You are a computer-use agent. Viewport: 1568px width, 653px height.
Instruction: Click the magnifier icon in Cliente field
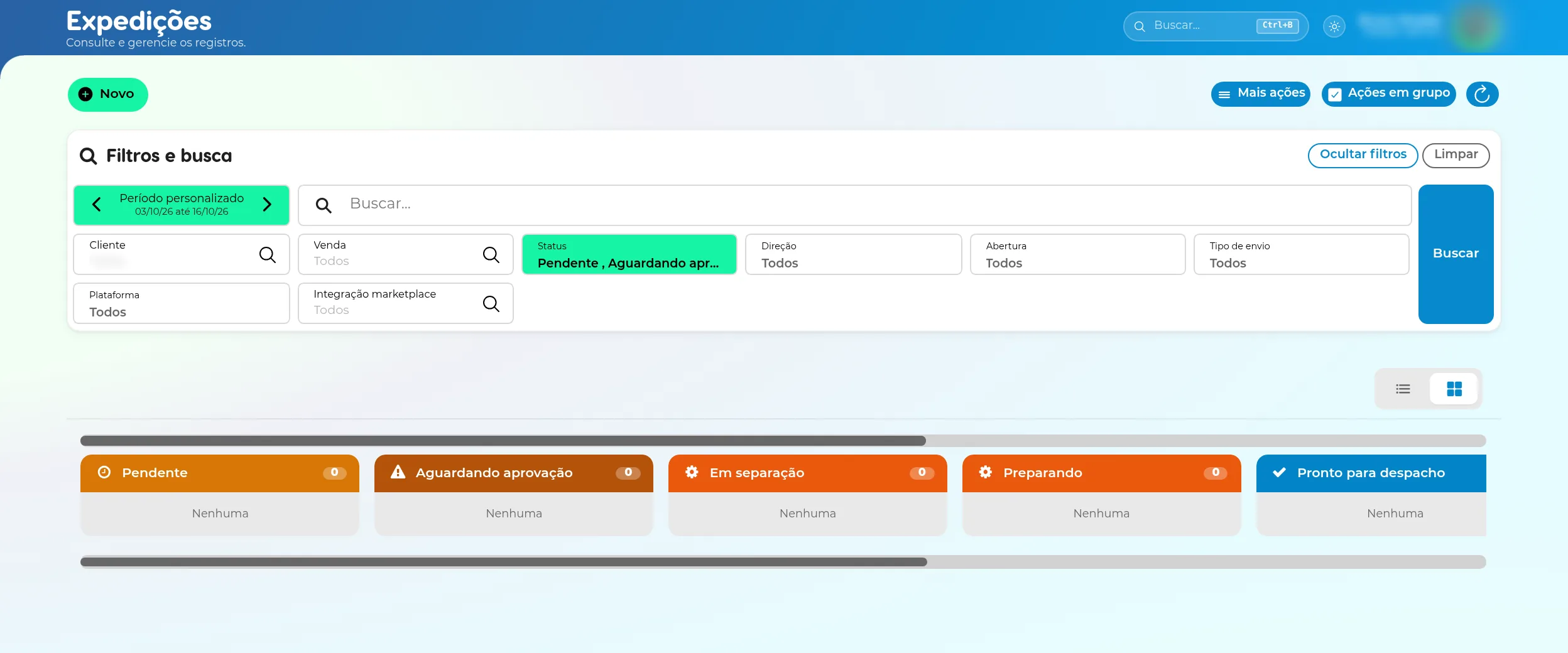pos(268,254)
